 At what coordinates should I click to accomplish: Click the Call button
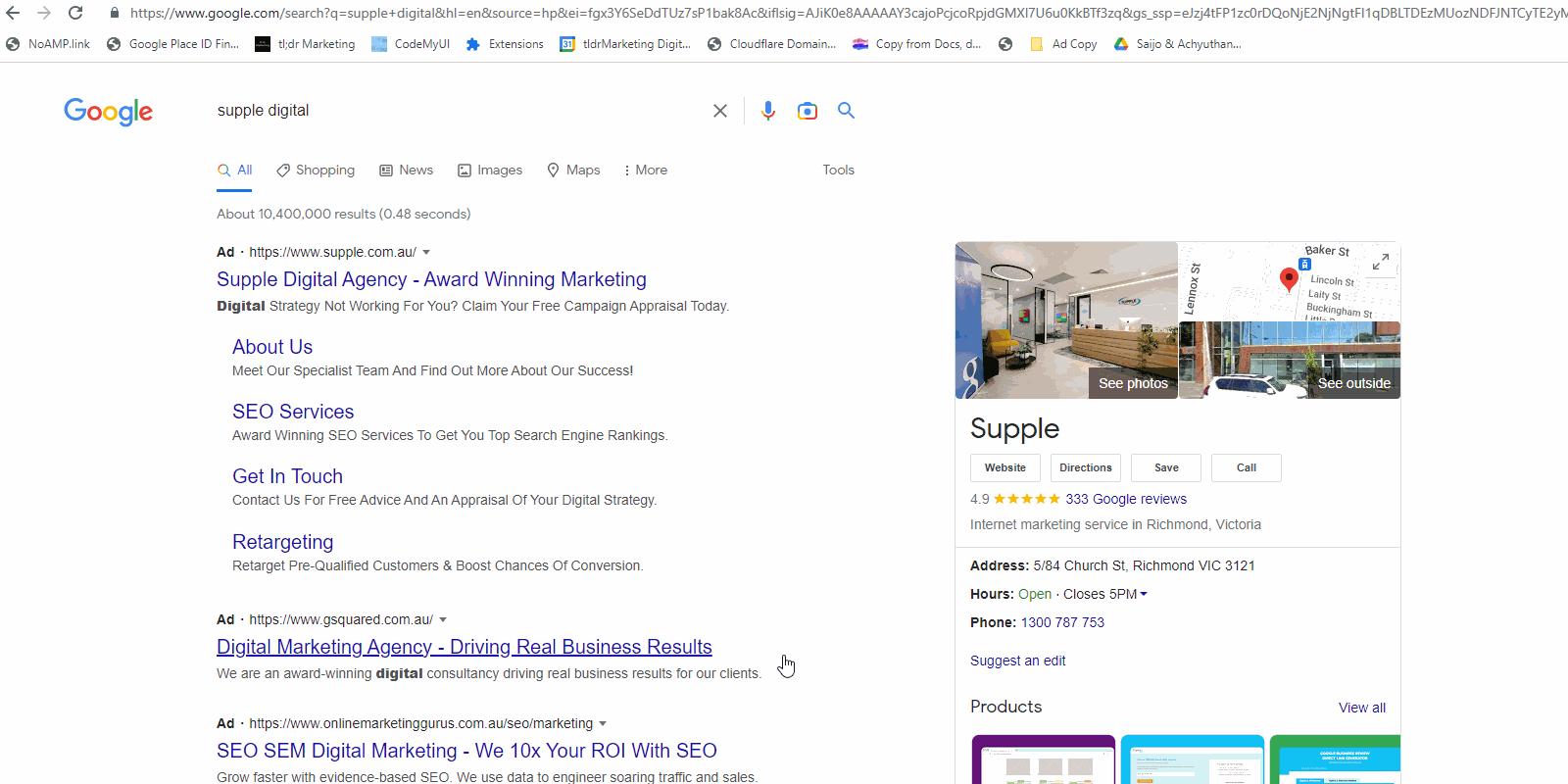pyautogui.click(x=1247, y=468)
